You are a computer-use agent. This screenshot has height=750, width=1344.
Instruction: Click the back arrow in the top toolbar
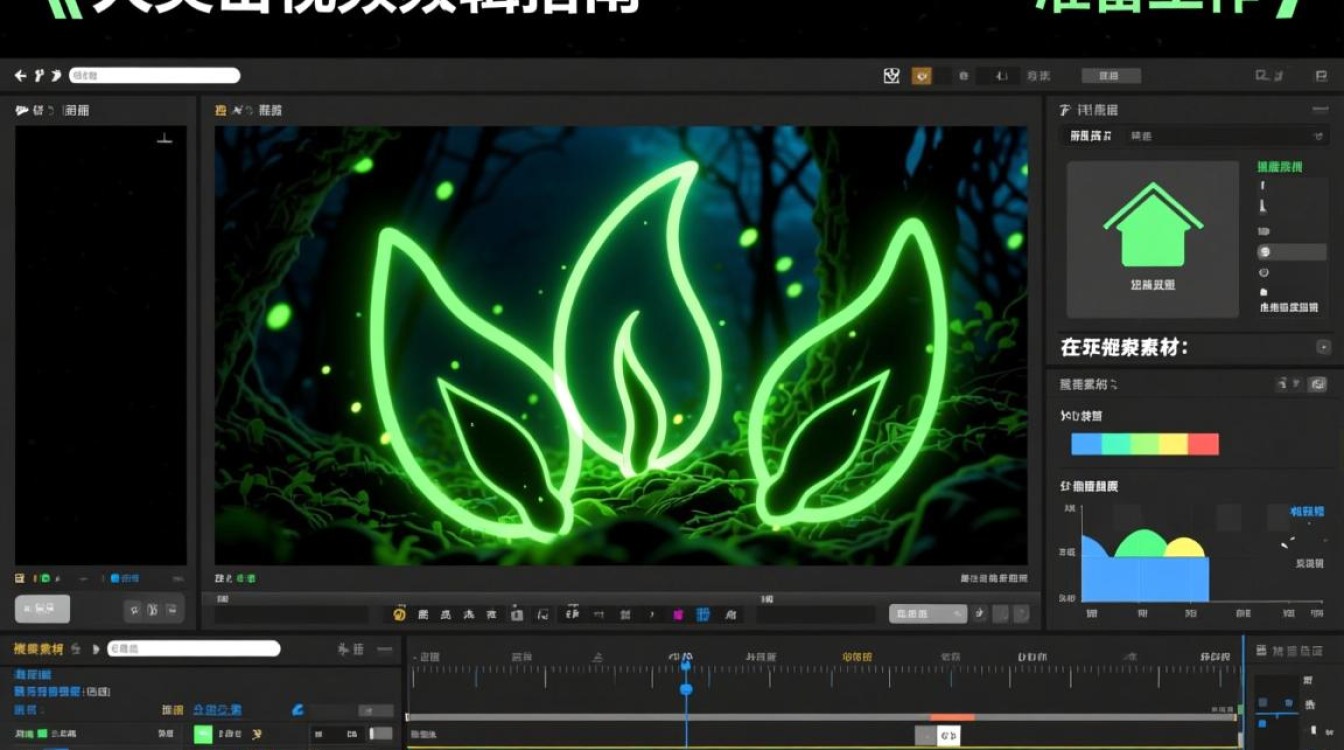[20, 75]
